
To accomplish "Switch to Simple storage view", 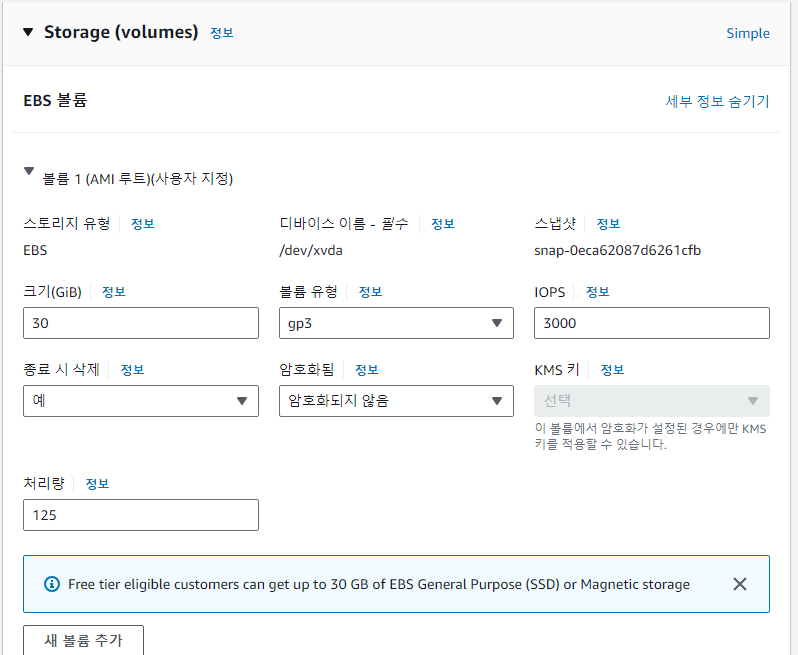I will coord(748,33).
